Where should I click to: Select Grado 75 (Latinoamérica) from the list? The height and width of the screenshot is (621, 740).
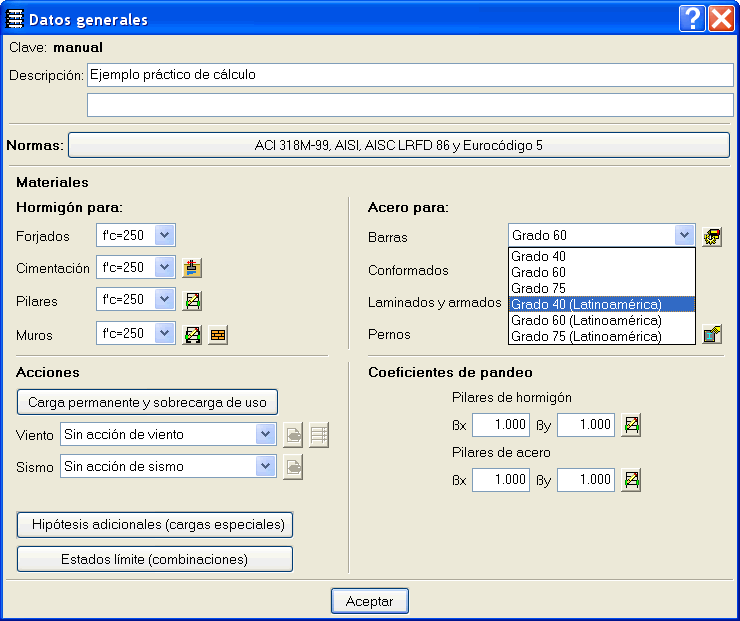pos(586,337)
